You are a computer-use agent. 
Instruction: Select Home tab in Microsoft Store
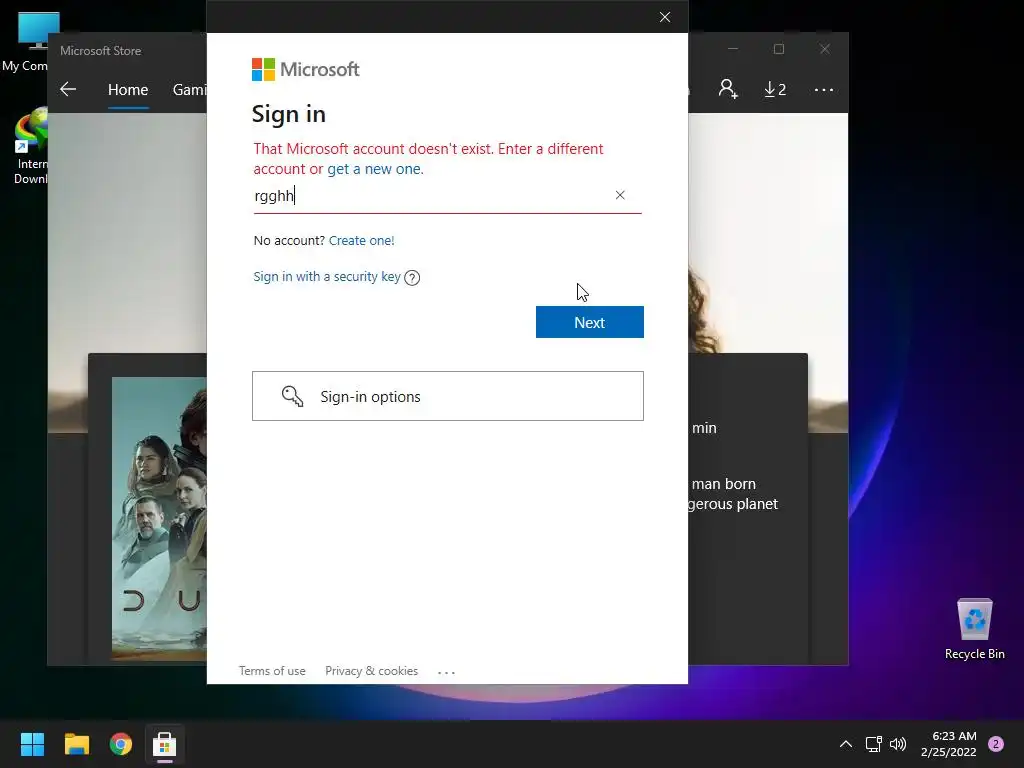[128, 89]
